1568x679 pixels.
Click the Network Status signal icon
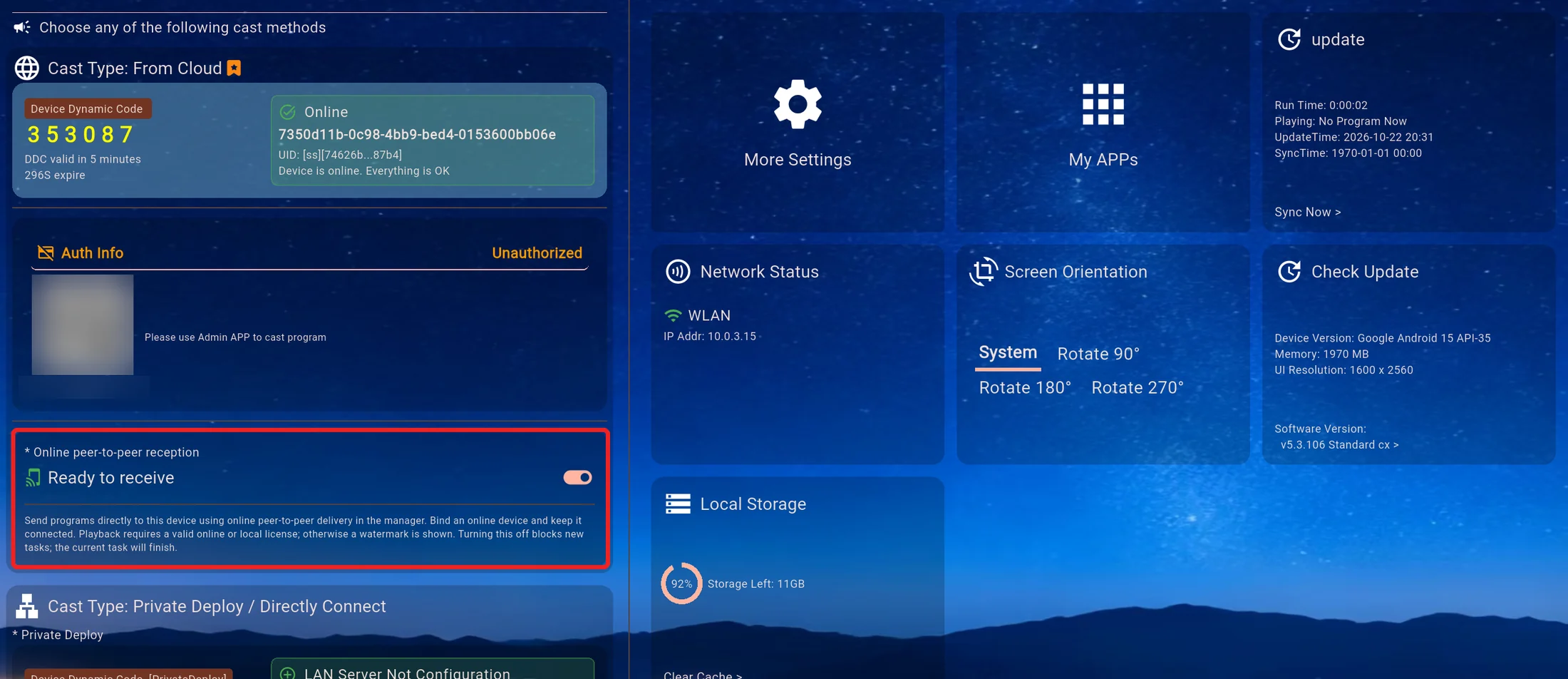point(678,272)
